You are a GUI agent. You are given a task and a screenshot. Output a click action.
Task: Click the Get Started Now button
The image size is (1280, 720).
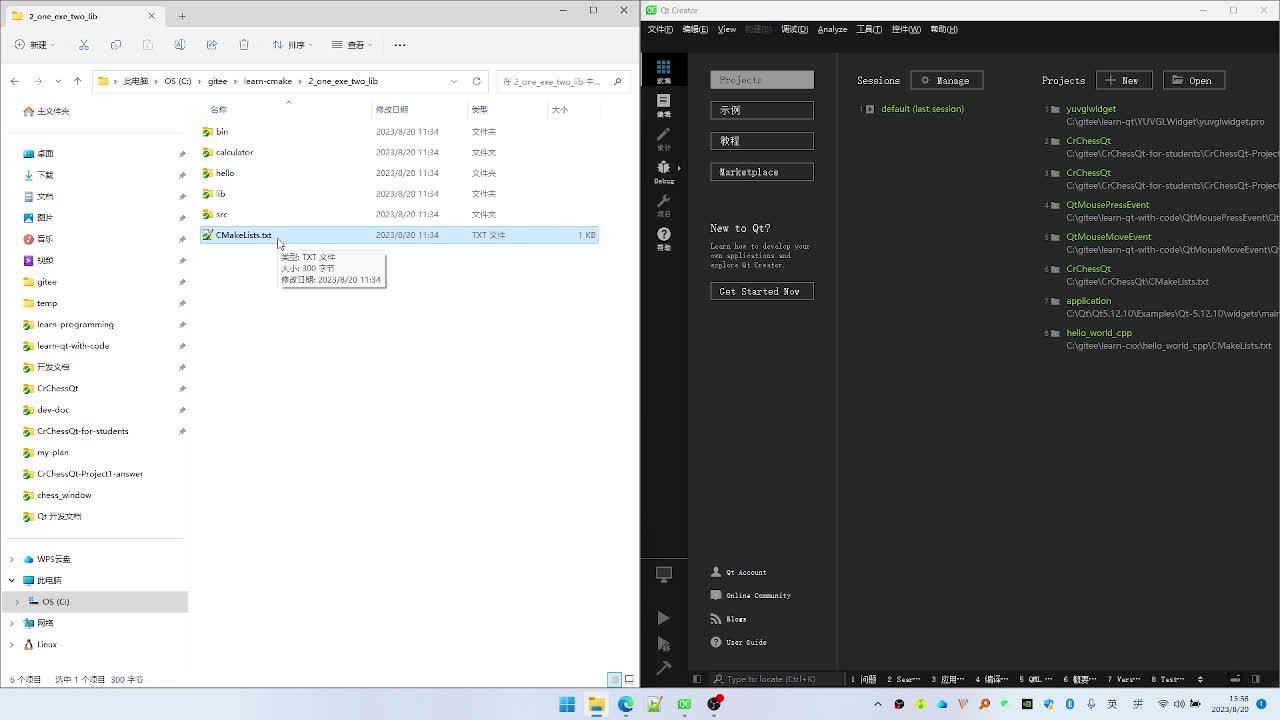pyautogui.click(x=761, y=291)
